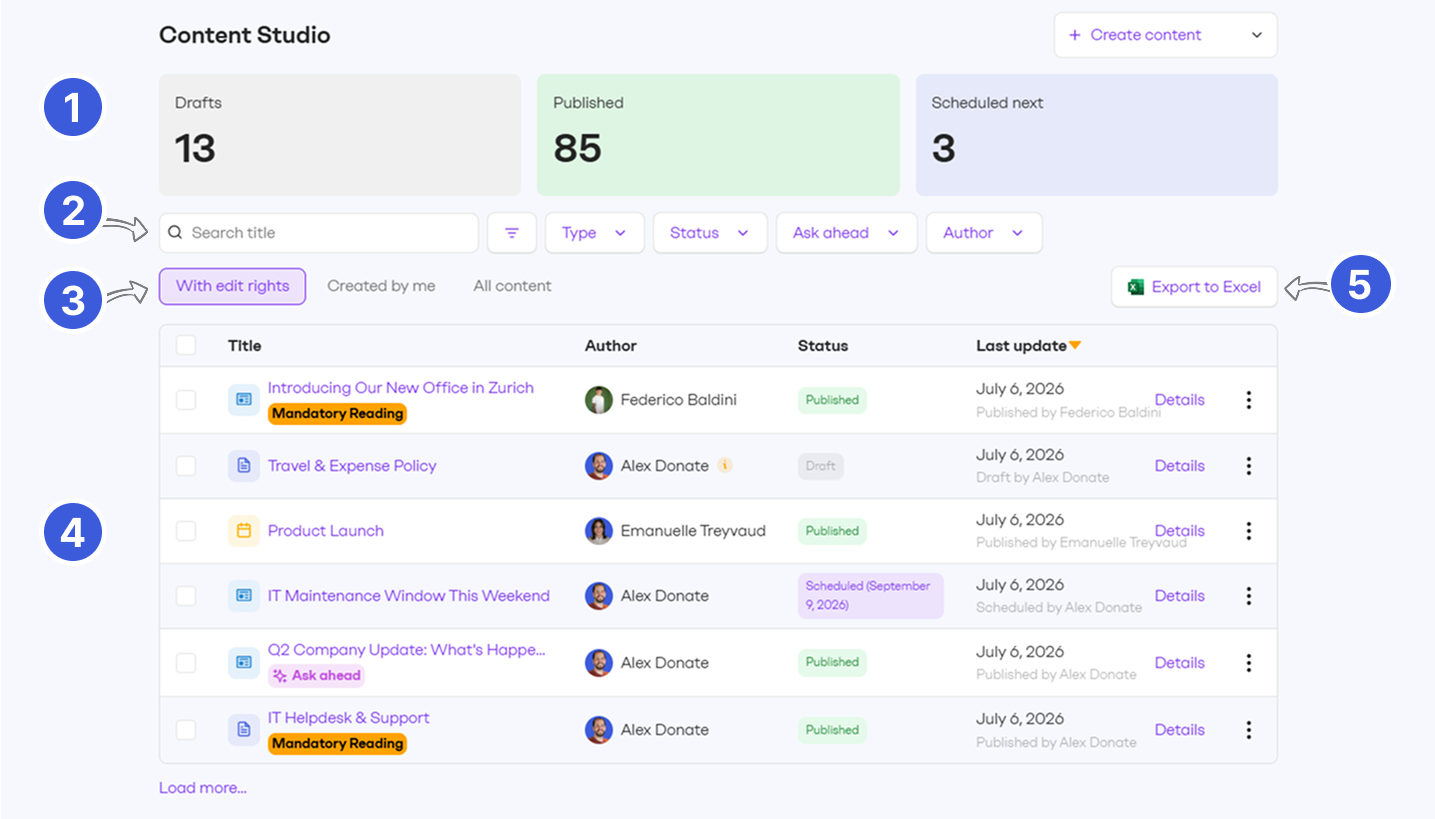The height and width of the screenshot is (819, 1435).
Task: Open the Travel & Expense Policy title link
Action: pyautogui.click(x=352, y=466)
